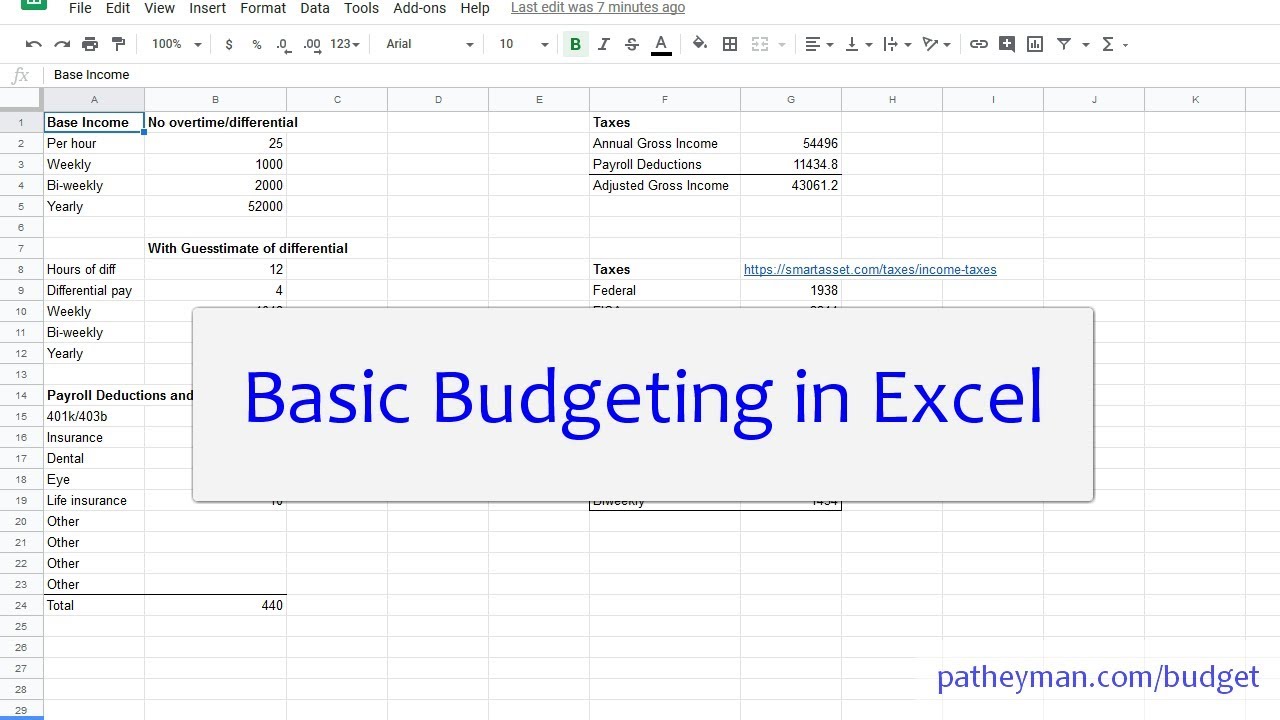Select cell 'Life insurance'

(x=94, y=500)
